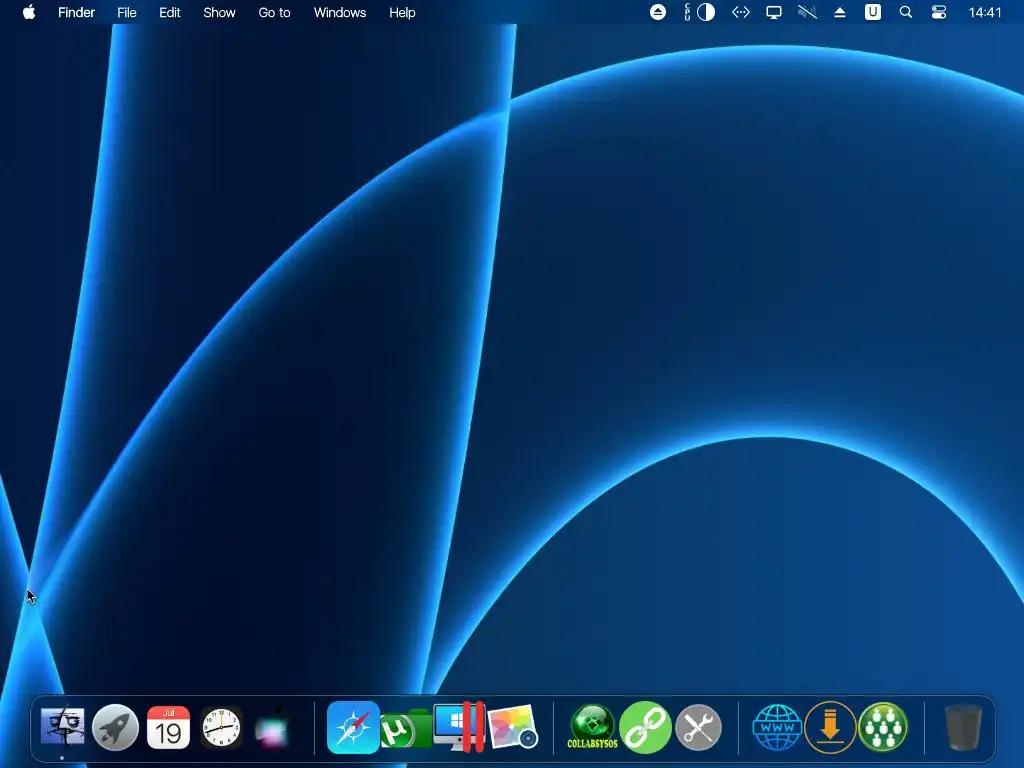Open the green people group icon
Screen dimensions: 1024x768
click(883, 727)
